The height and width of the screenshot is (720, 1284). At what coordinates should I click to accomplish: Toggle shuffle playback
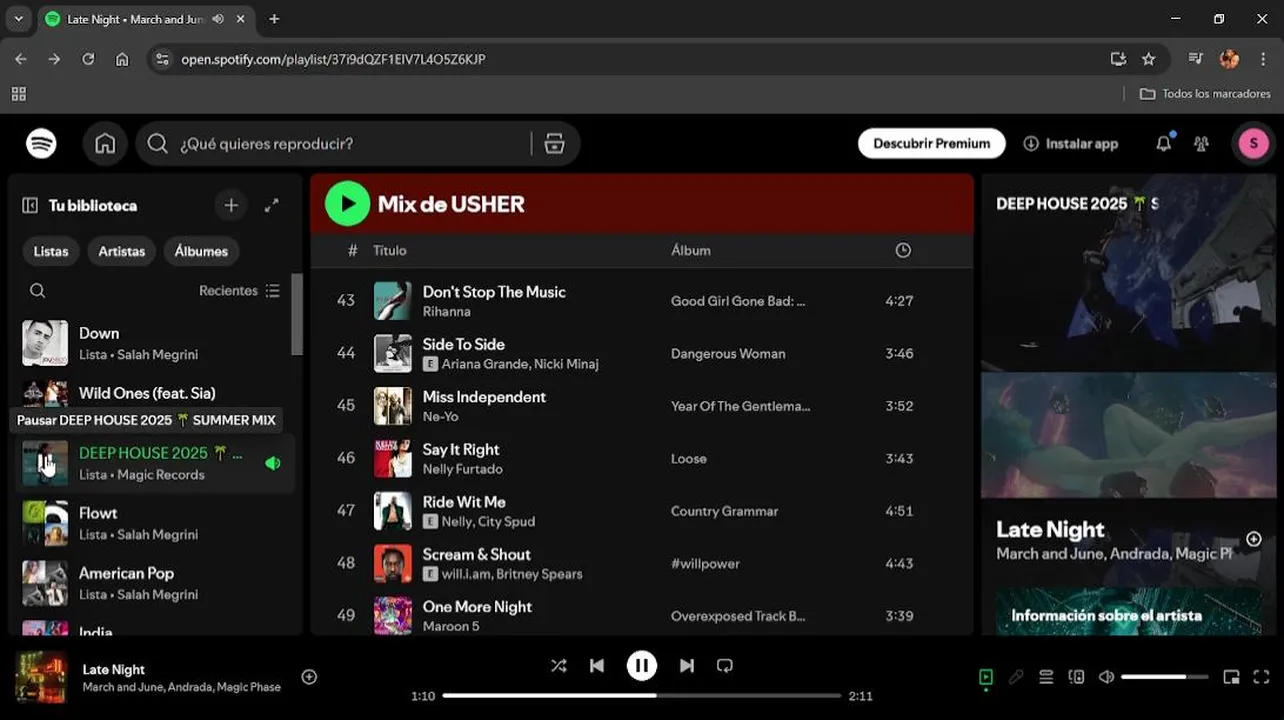[x=558, y=666]
